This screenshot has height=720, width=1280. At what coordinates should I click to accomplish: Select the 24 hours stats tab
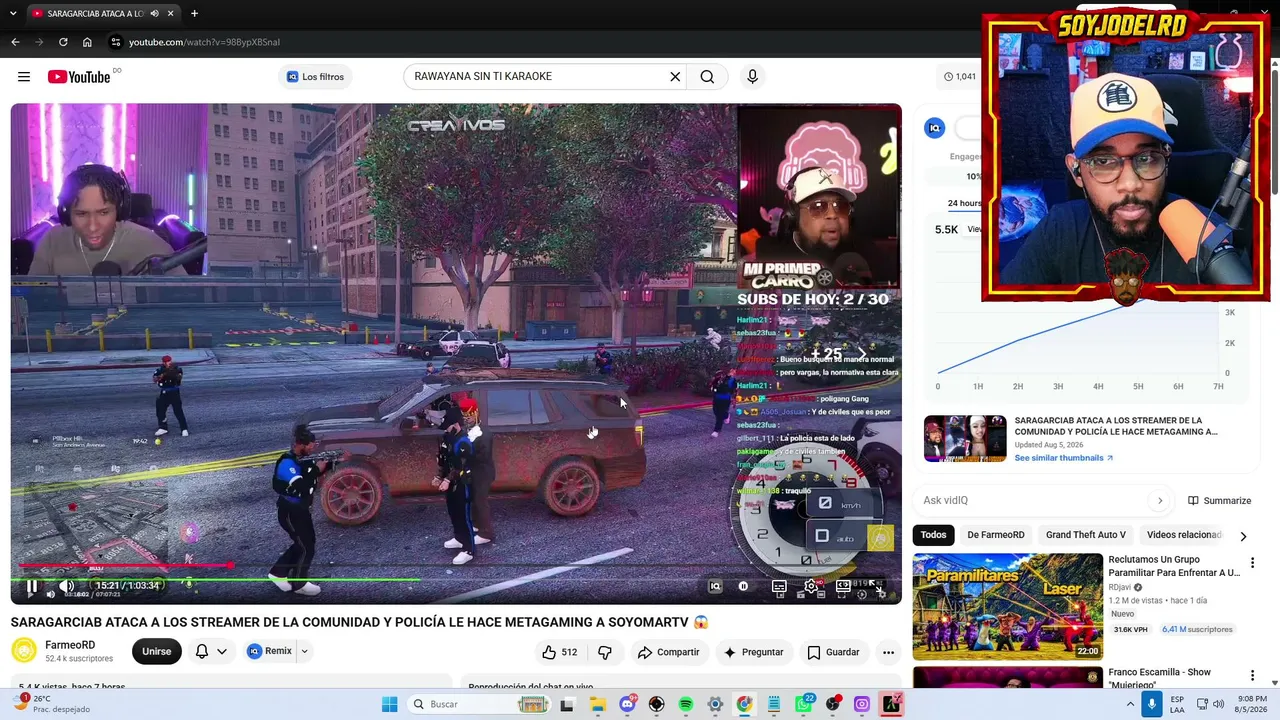pyautogui.click(x=964, y=203)
